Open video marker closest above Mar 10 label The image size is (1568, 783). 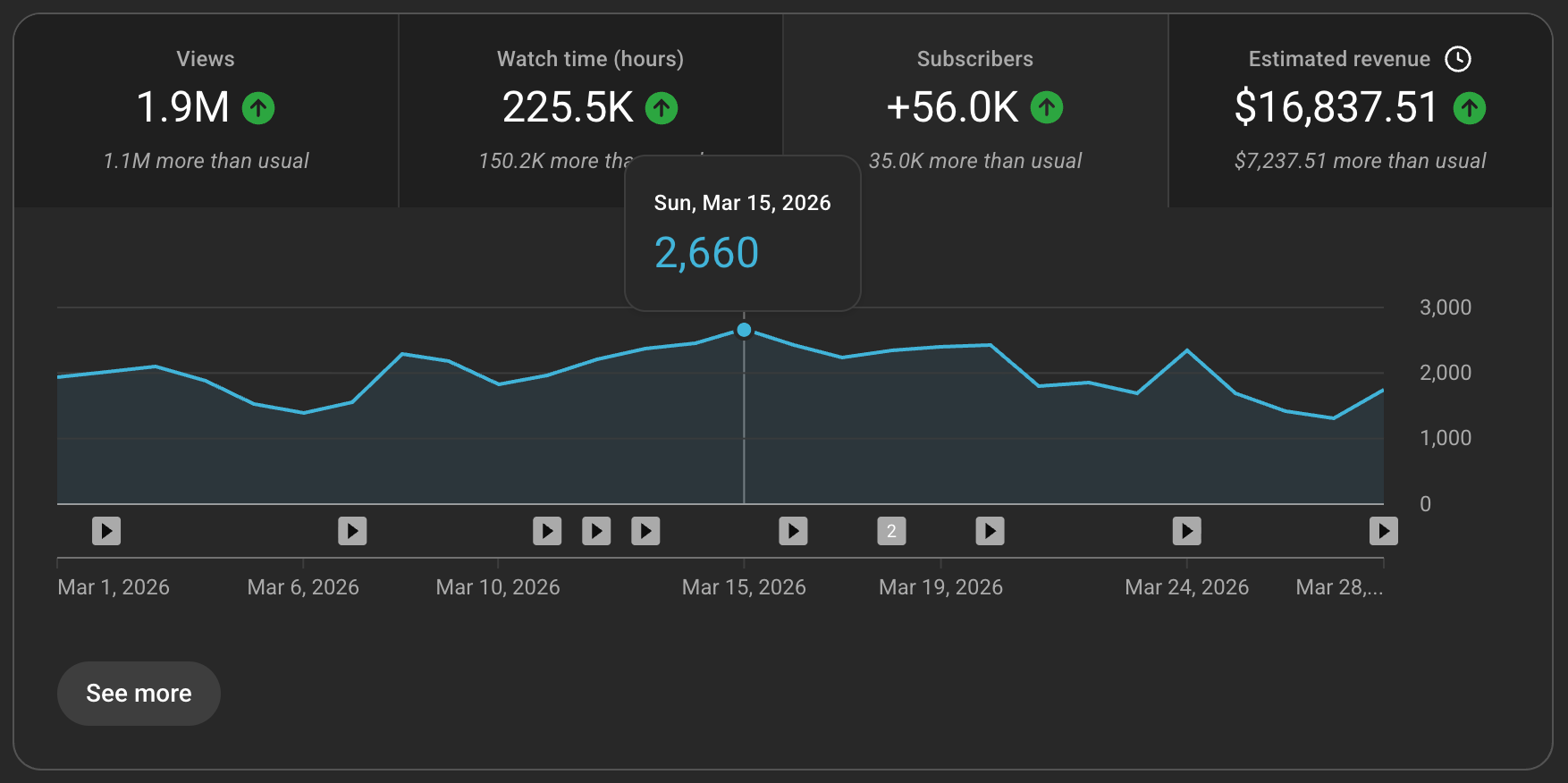547,531
